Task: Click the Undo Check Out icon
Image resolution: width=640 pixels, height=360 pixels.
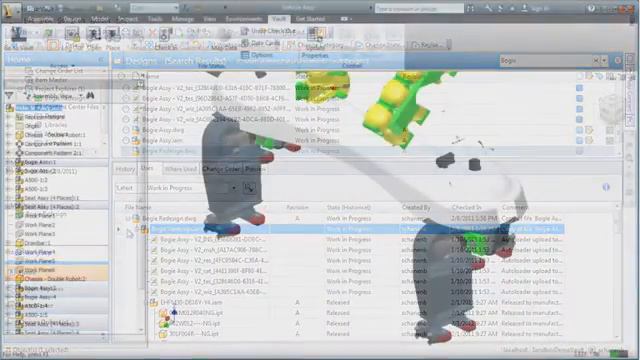Action: pos(244,31)
